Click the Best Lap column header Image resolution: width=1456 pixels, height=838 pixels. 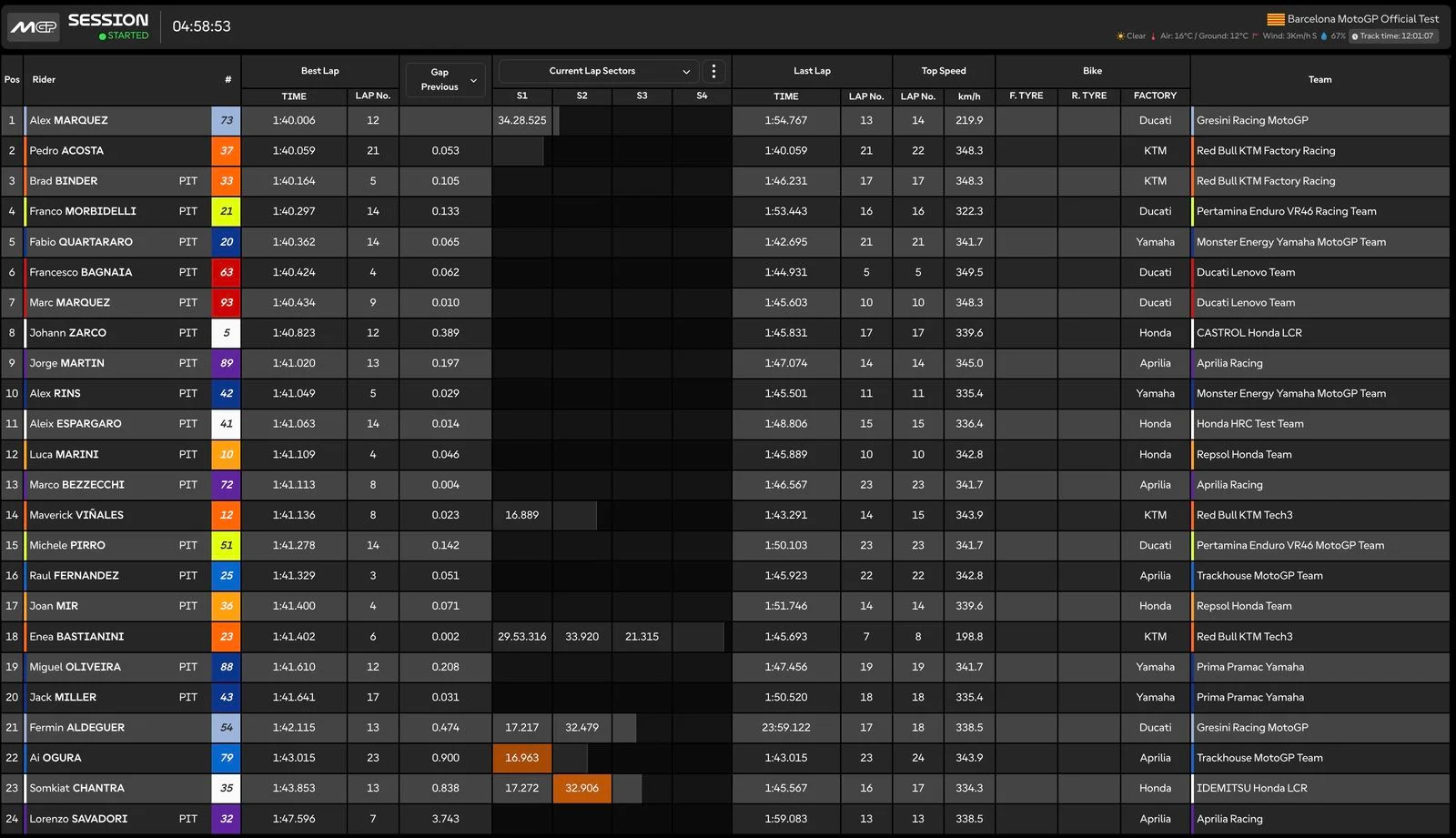320,71
